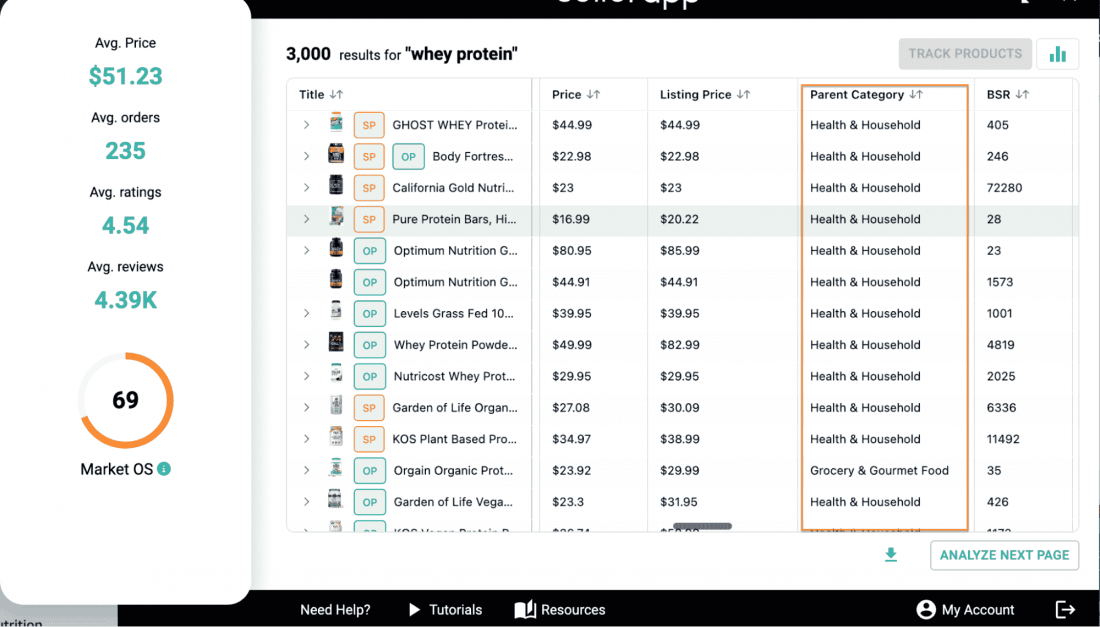Click OP badge on Nutricost Whey row
Image resolution: width=1100 pixels, height=627 pixels.
tap(370, 377)
